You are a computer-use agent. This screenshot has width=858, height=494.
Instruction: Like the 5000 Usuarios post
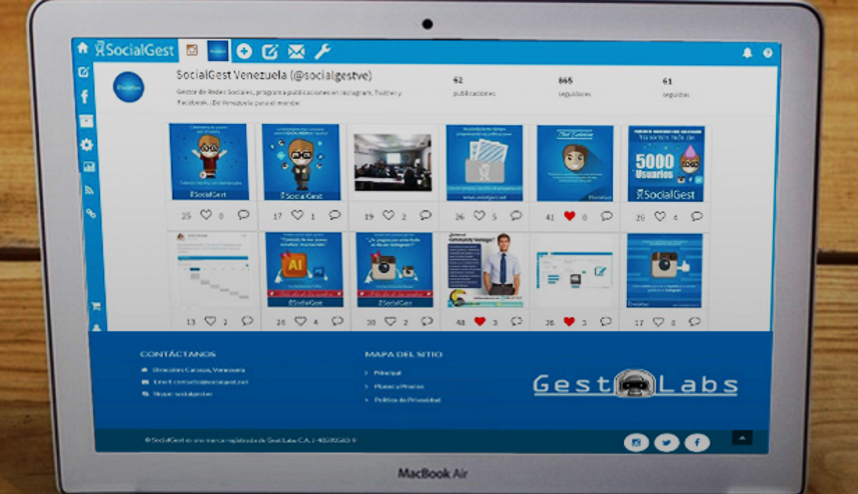(x=660, y=216)
